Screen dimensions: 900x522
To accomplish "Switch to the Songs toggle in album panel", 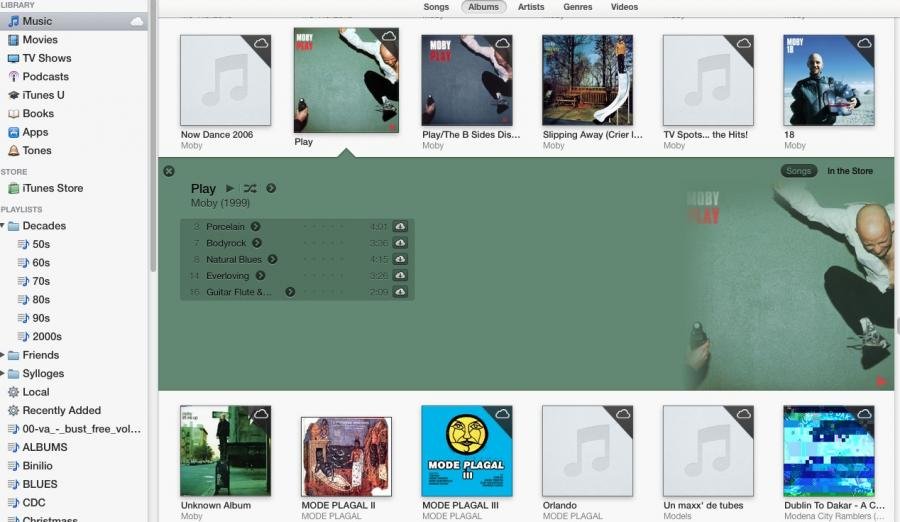I will click(x=798, y=171).
